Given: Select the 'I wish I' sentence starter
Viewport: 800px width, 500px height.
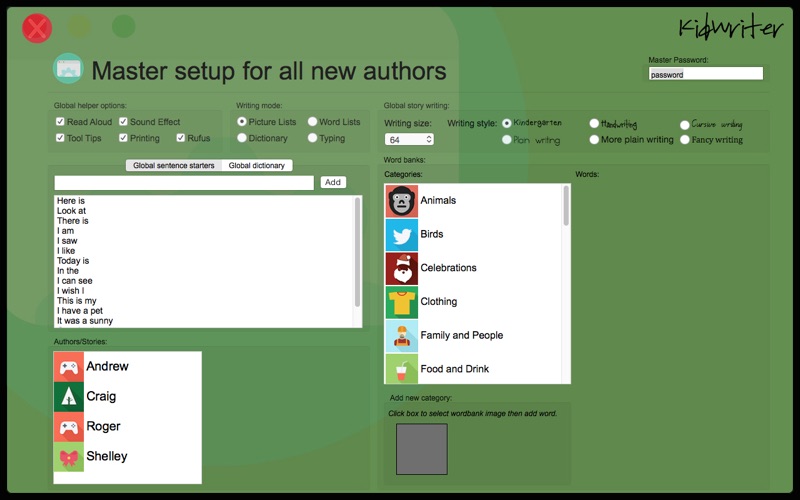Looking at the screenshot, I should tap(70, 291).
